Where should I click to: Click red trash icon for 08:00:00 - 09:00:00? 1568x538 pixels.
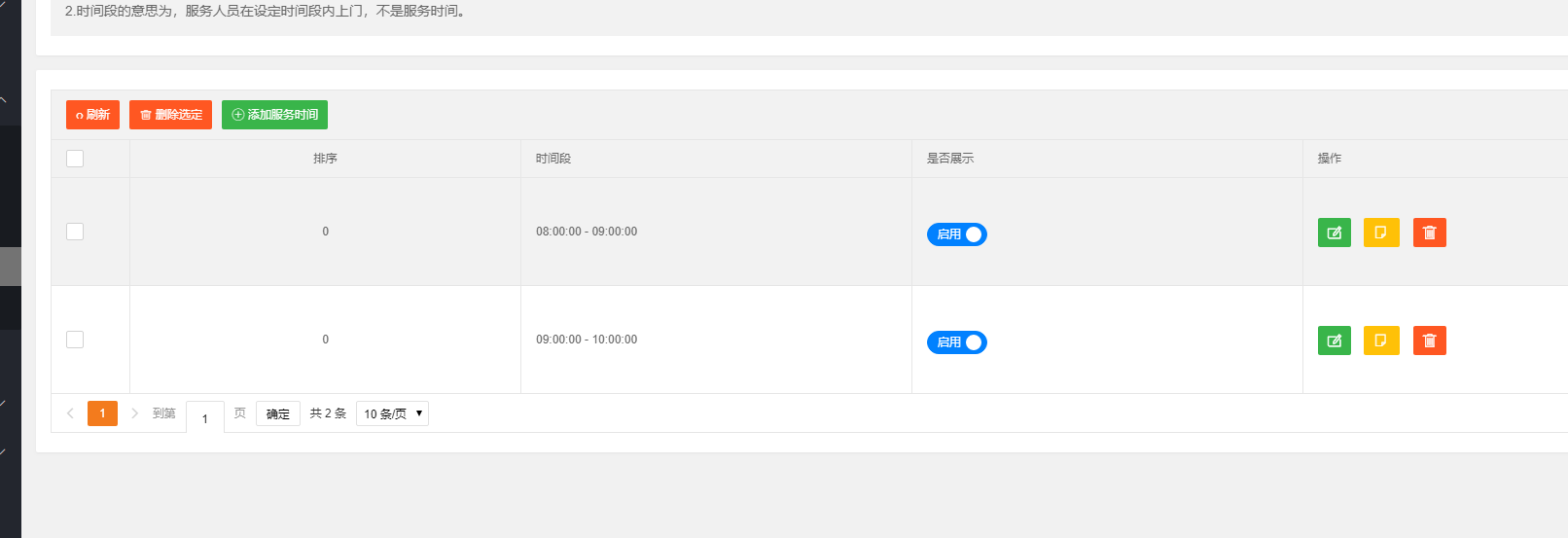[x=1430, y=233]
